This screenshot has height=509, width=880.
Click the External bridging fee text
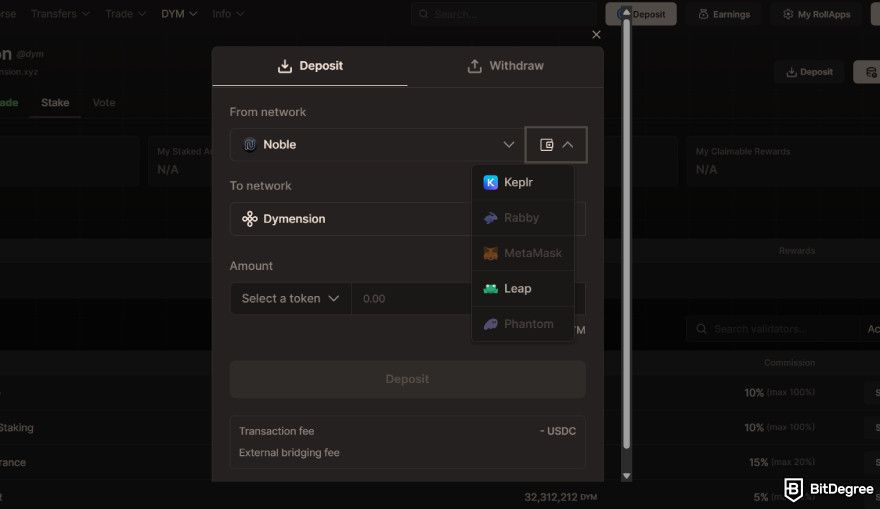(289, 452)
